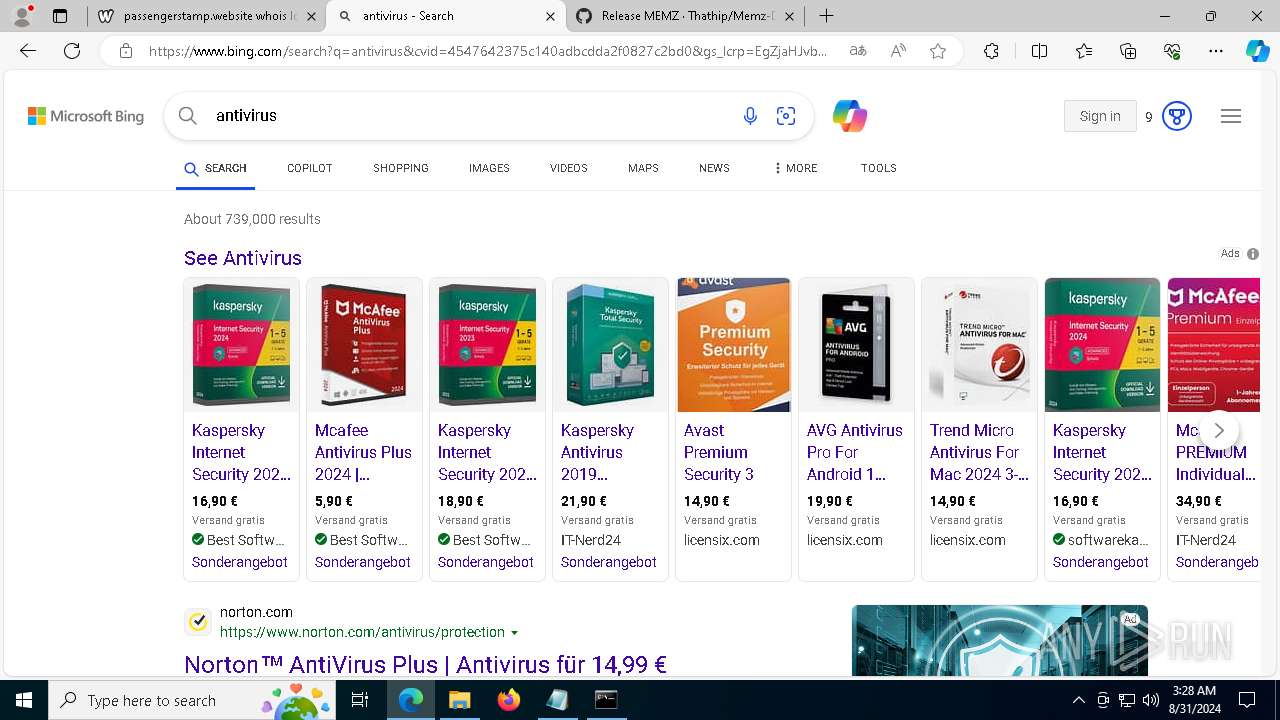Refresh the current page
Screen dimensions: 1280x720
(x=72, y=51)
